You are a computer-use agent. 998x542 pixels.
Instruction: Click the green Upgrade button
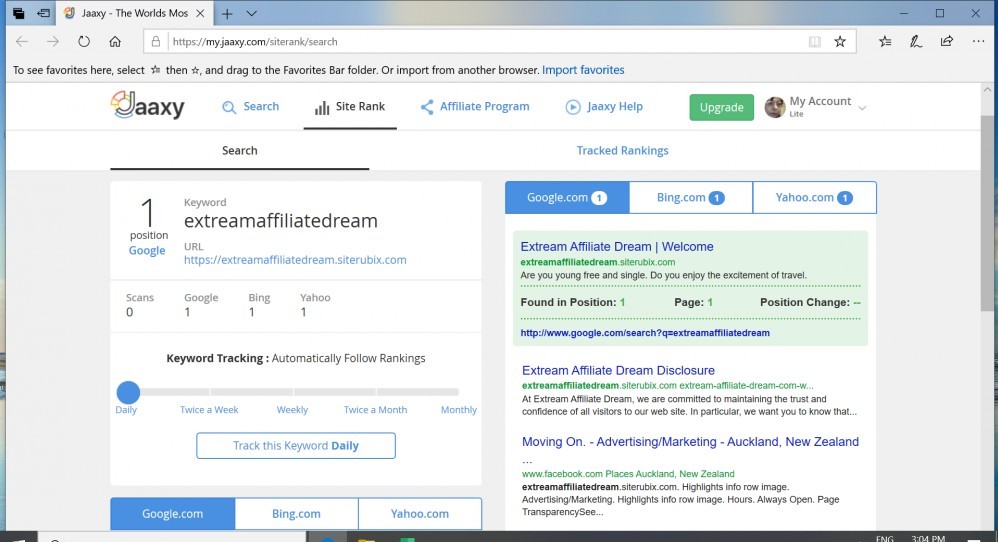pos(721,107)
